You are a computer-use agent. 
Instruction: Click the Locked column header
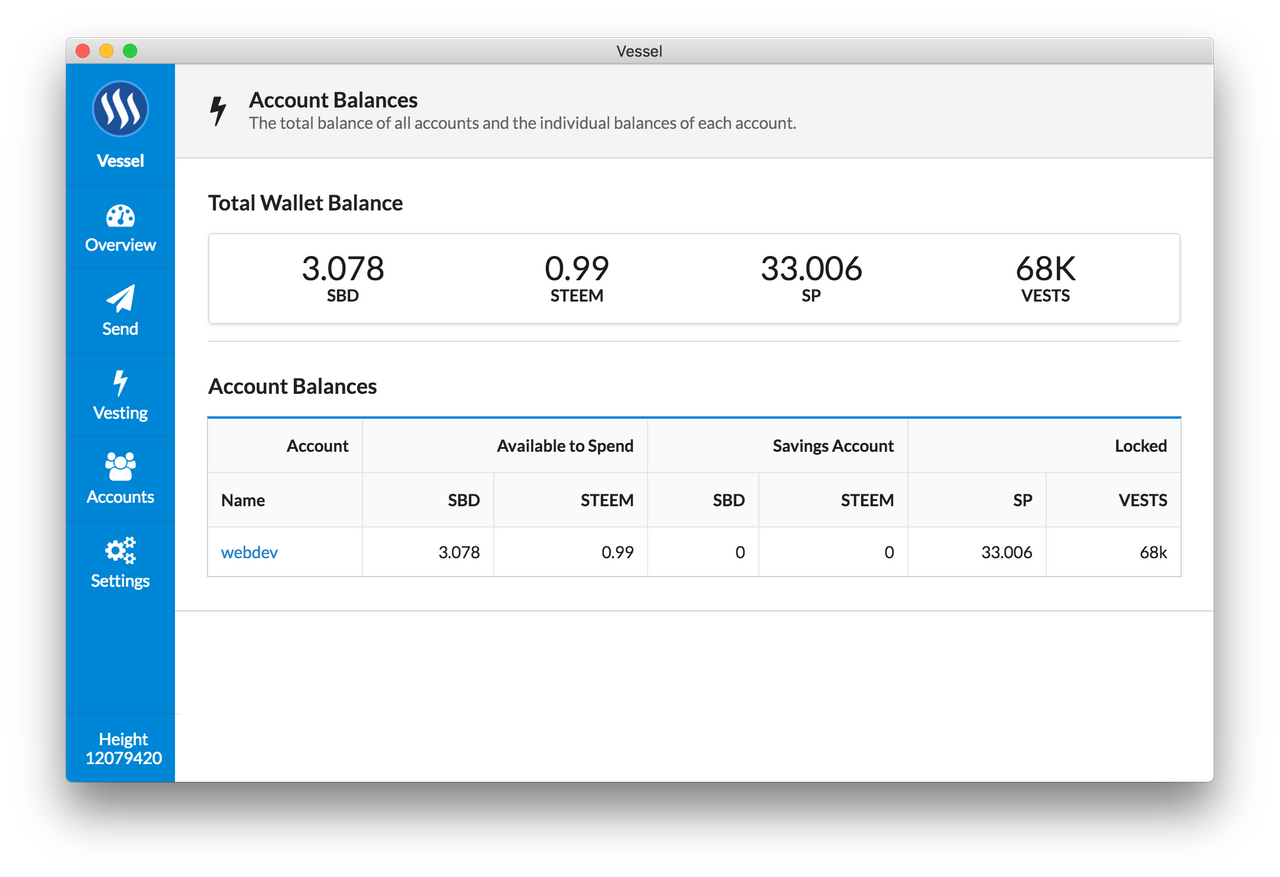click(1044, 446)
